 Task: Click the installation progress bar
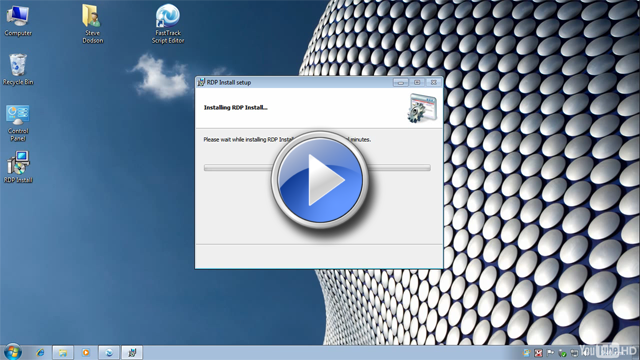(317, 168)
